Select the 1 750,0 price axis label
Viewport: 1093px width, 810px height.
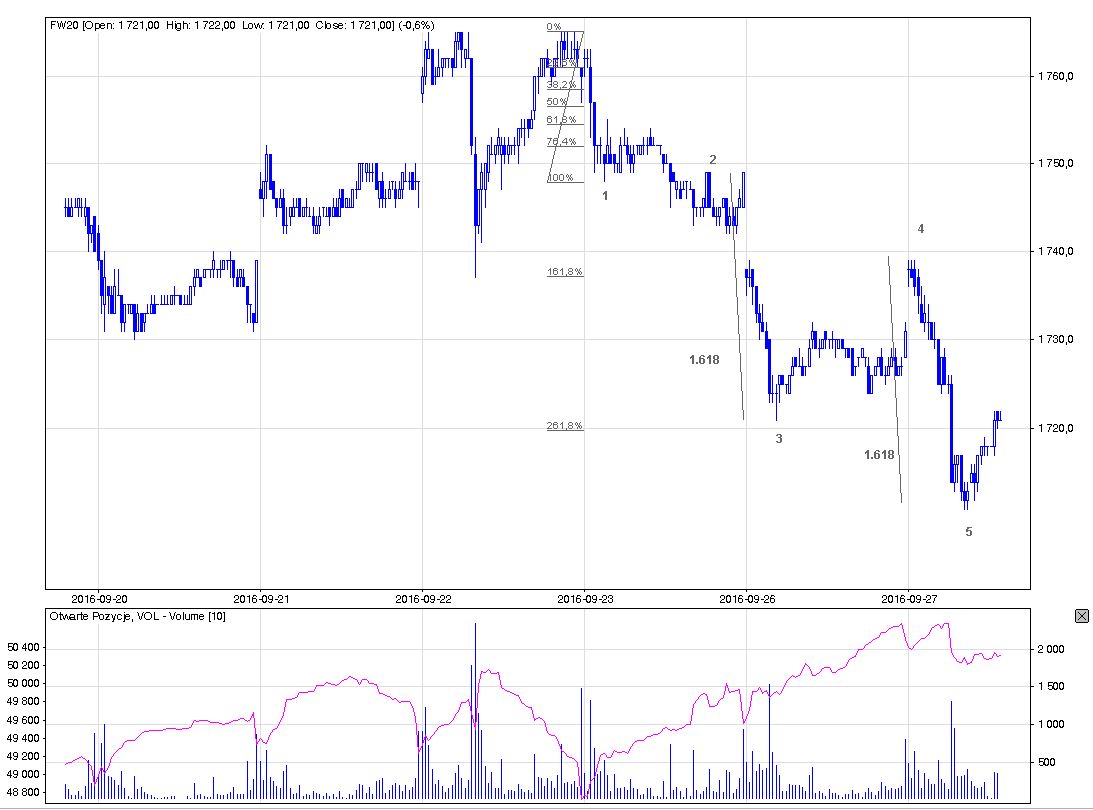tap(1055, 163)
